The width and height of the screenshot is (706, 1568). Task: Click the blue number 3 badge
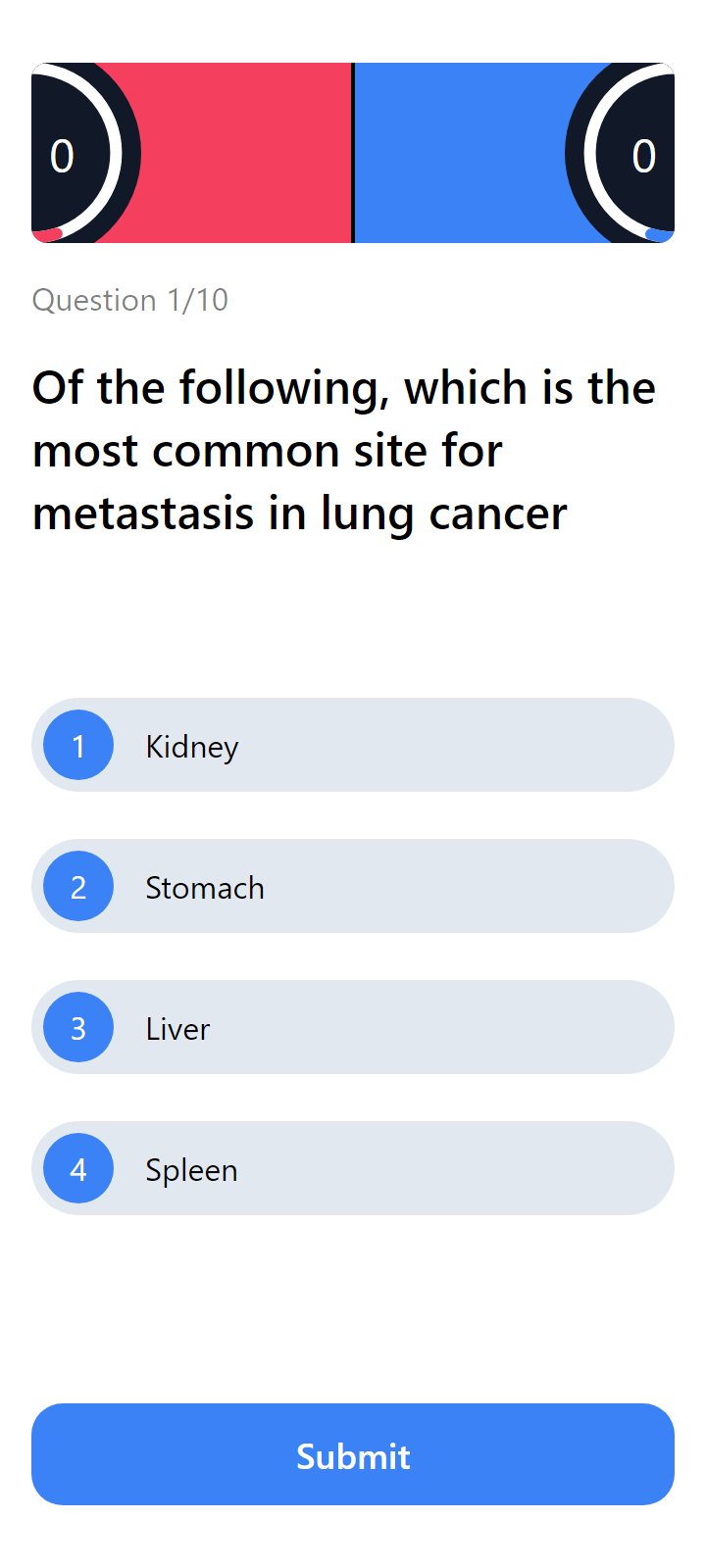coord(78,1027)
